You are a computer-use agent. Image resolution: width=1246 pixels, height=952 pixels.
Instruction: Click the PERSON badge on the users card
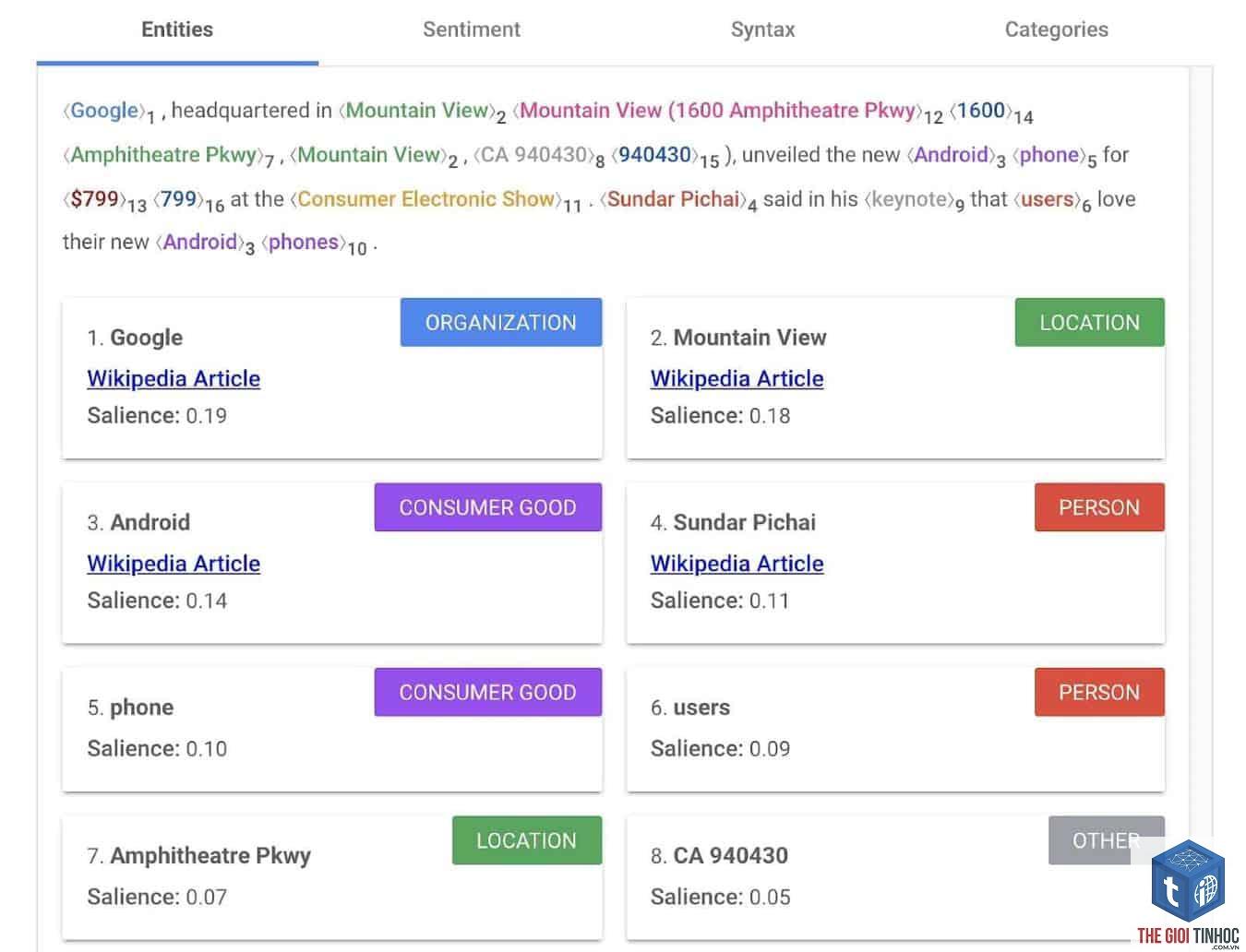pos(1098,692)
